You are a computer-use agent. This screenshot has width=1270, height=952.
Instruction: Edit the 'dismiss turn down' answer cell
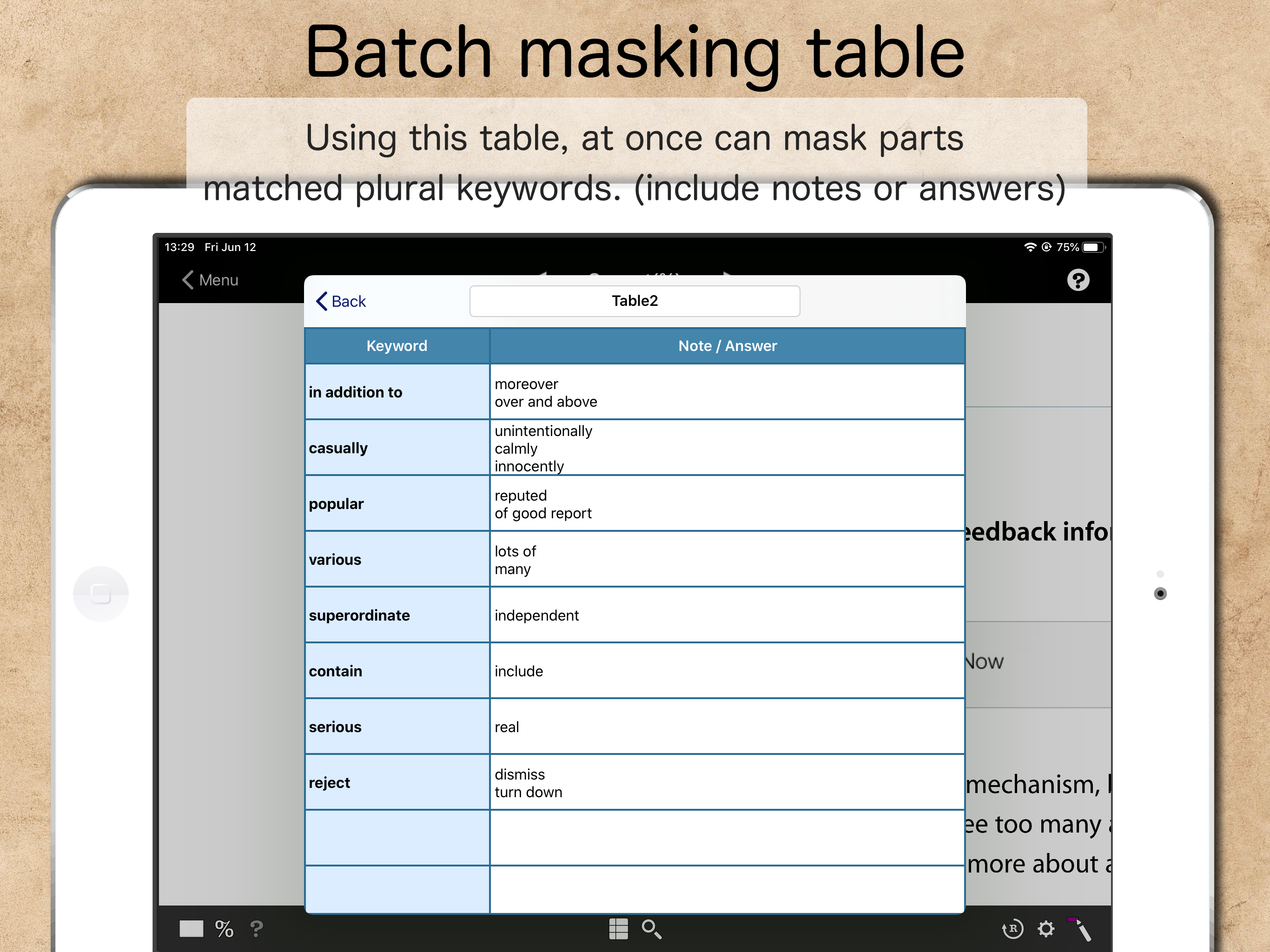726,783
